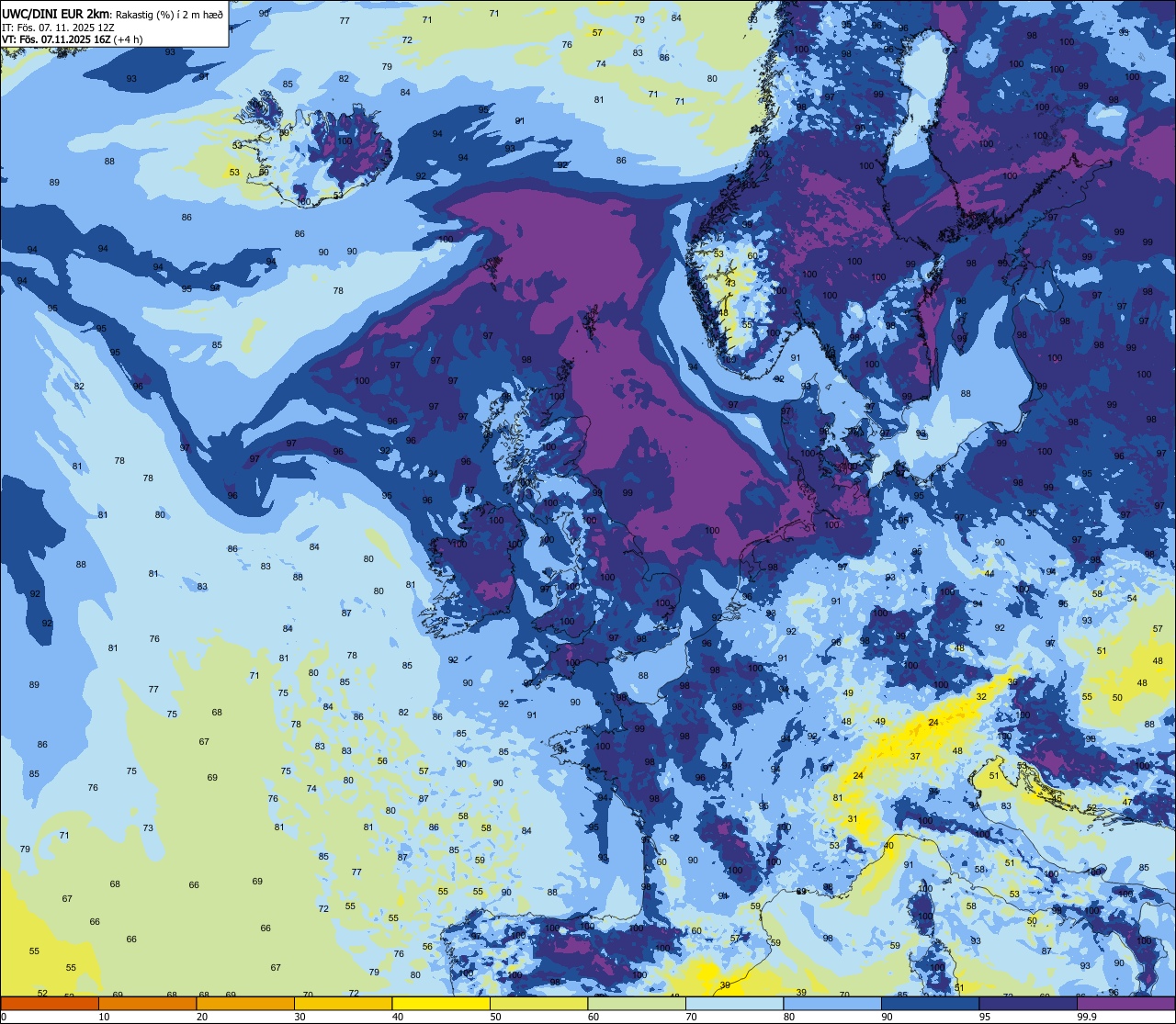Viewport: 1176px width, 1024px height.
Task: Click the 30–40% golden legend swatch
Action: (343, 1004)
